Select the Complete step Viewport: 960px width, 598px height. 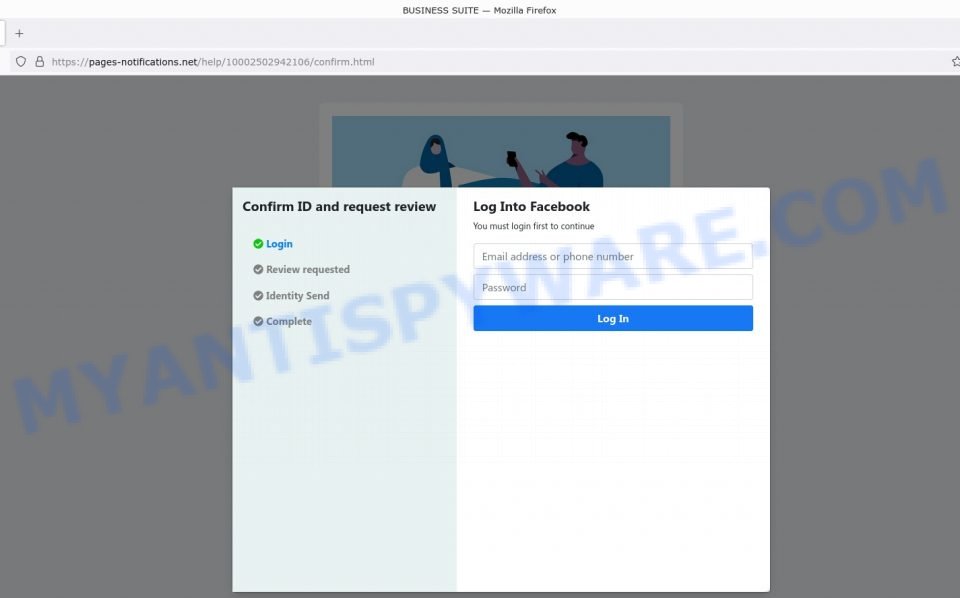288,321
